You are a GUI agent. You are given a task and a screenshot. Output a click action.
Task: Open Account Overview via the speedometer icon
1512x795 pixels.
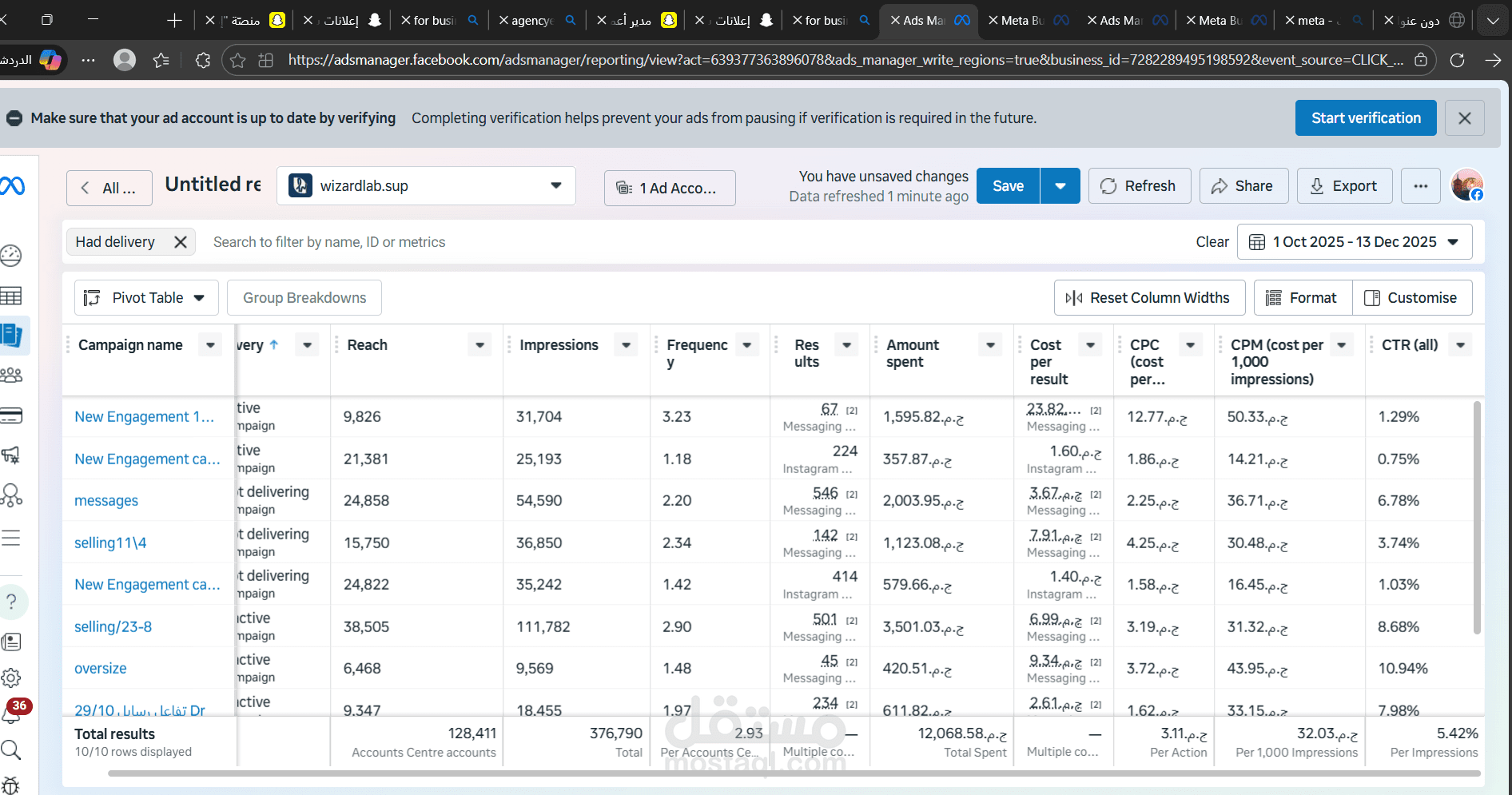pos(11,256)
